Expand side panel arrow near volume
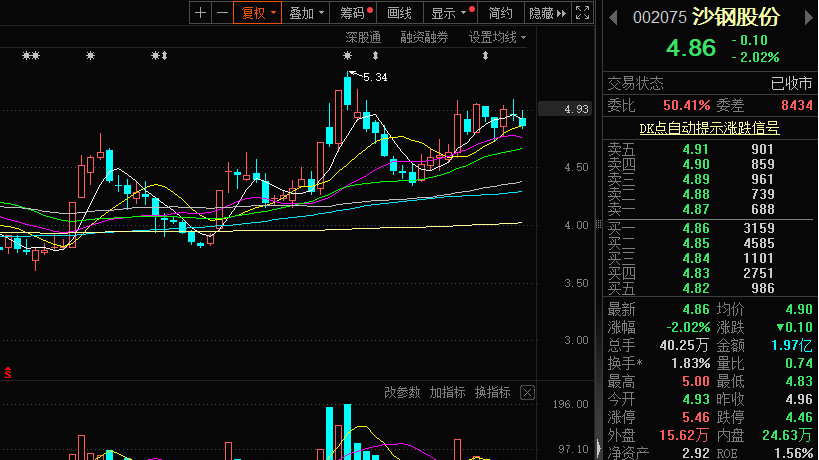819x460 pixels. (599, 448)
